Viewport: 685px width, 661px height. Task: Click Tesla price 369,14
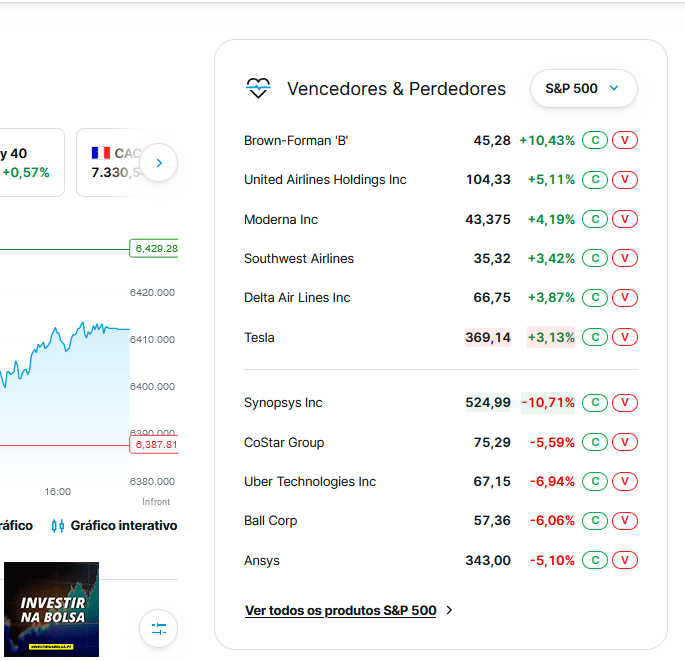tap(488, 337)
